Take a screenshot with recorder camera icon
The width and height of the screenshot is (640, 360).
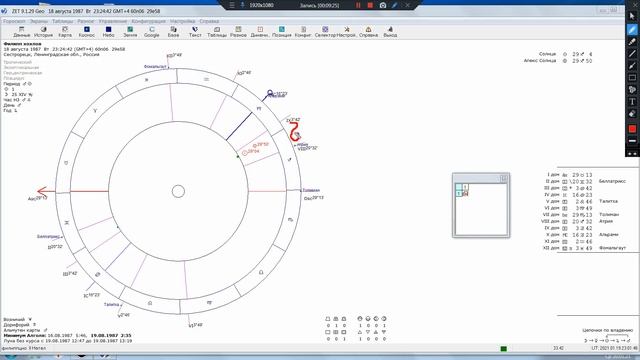click(383, 5)
